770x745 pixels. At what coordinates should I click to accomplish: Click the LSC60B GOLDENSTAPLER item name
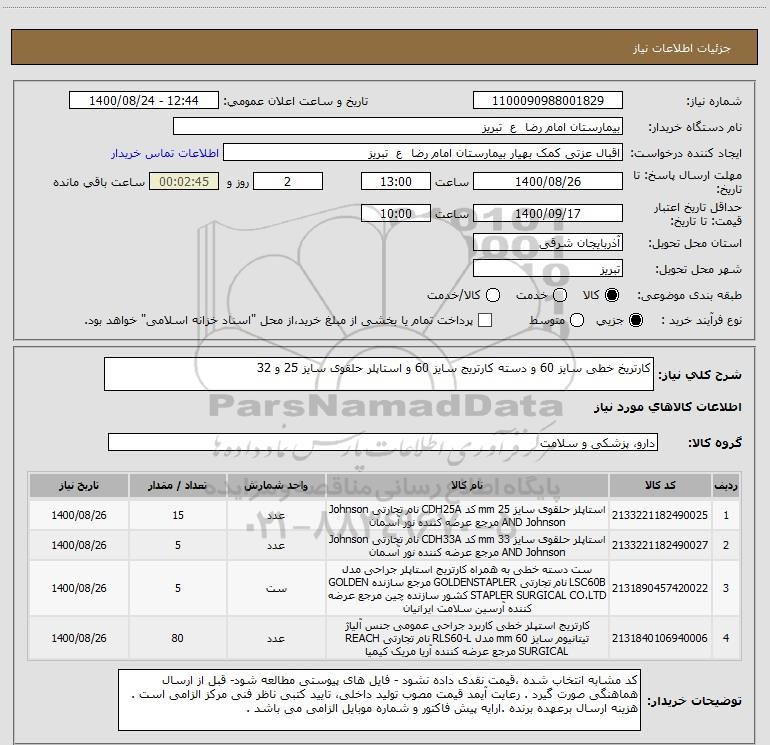tap(468, 588)
